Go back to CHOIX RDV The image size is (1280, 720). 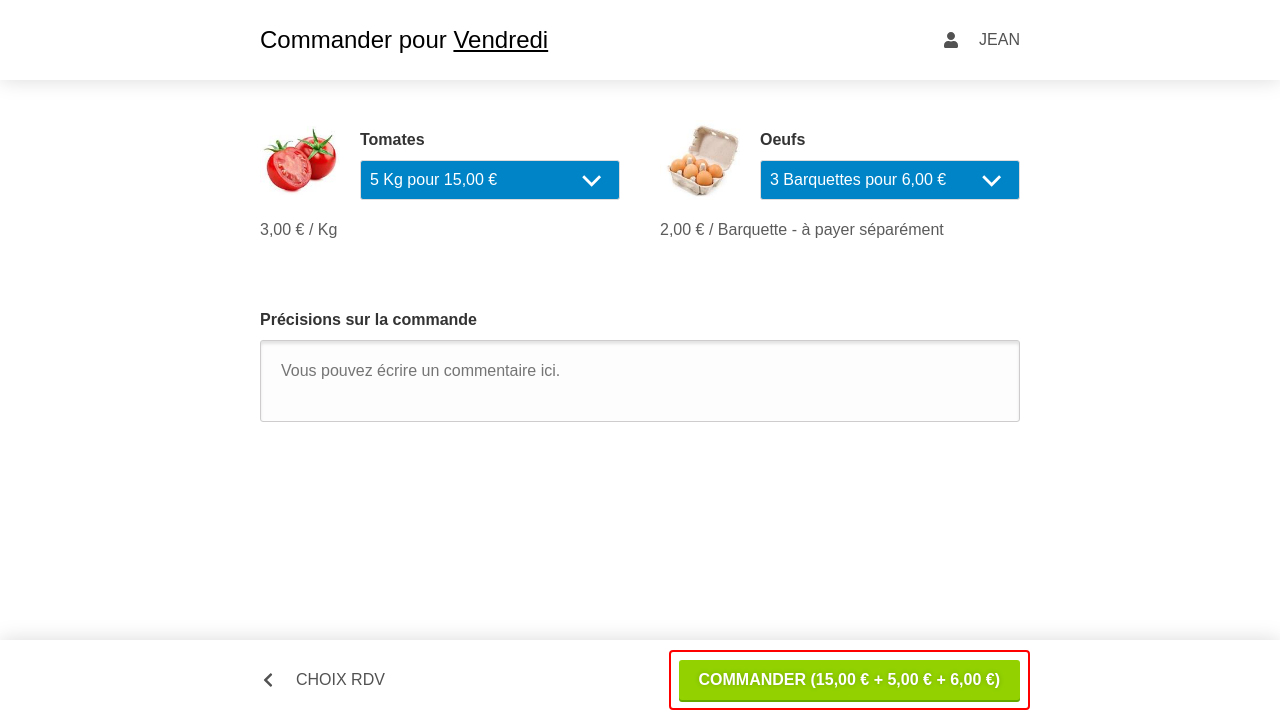pyautogui.click(x=340, y=680)
